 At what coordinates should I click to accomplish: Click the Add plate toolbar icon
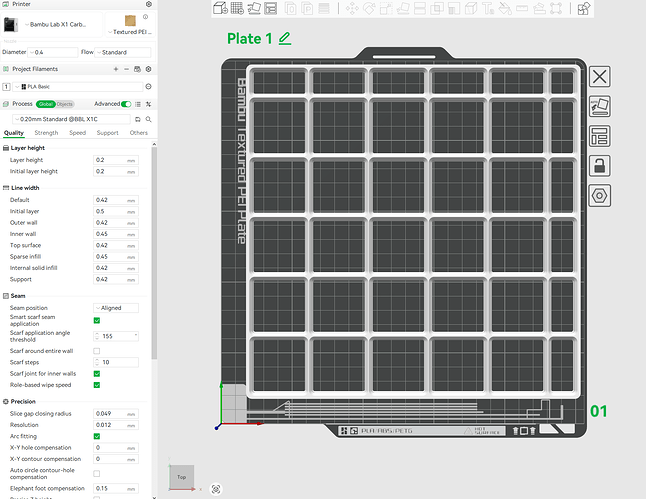click(x=237, y=8)
